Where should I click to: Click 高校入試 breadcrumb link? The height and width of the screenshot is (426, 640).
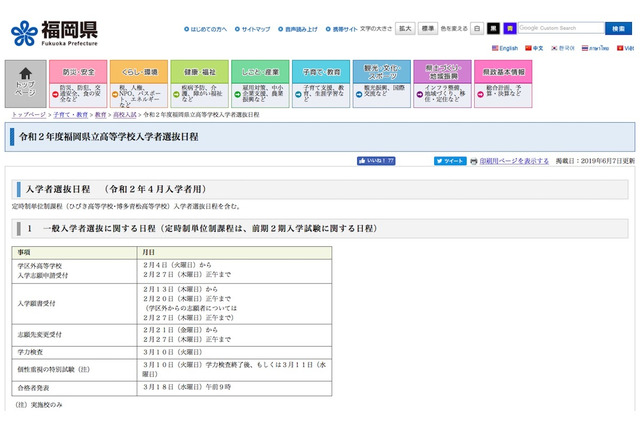click(x=125, y=115)
